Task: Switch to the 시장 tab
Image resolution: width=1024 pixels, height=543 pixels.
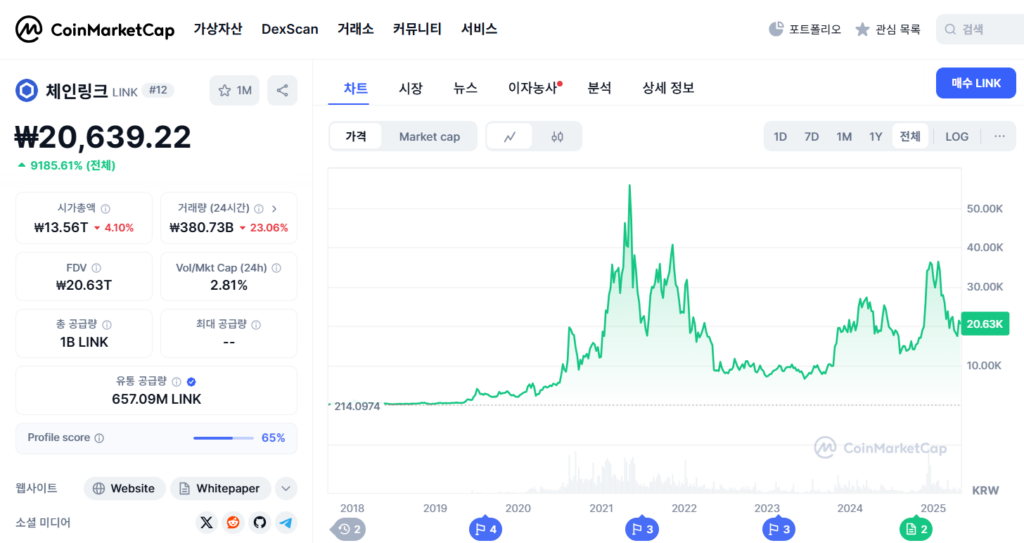Action: pyautogui.click(x=410, y=88)
